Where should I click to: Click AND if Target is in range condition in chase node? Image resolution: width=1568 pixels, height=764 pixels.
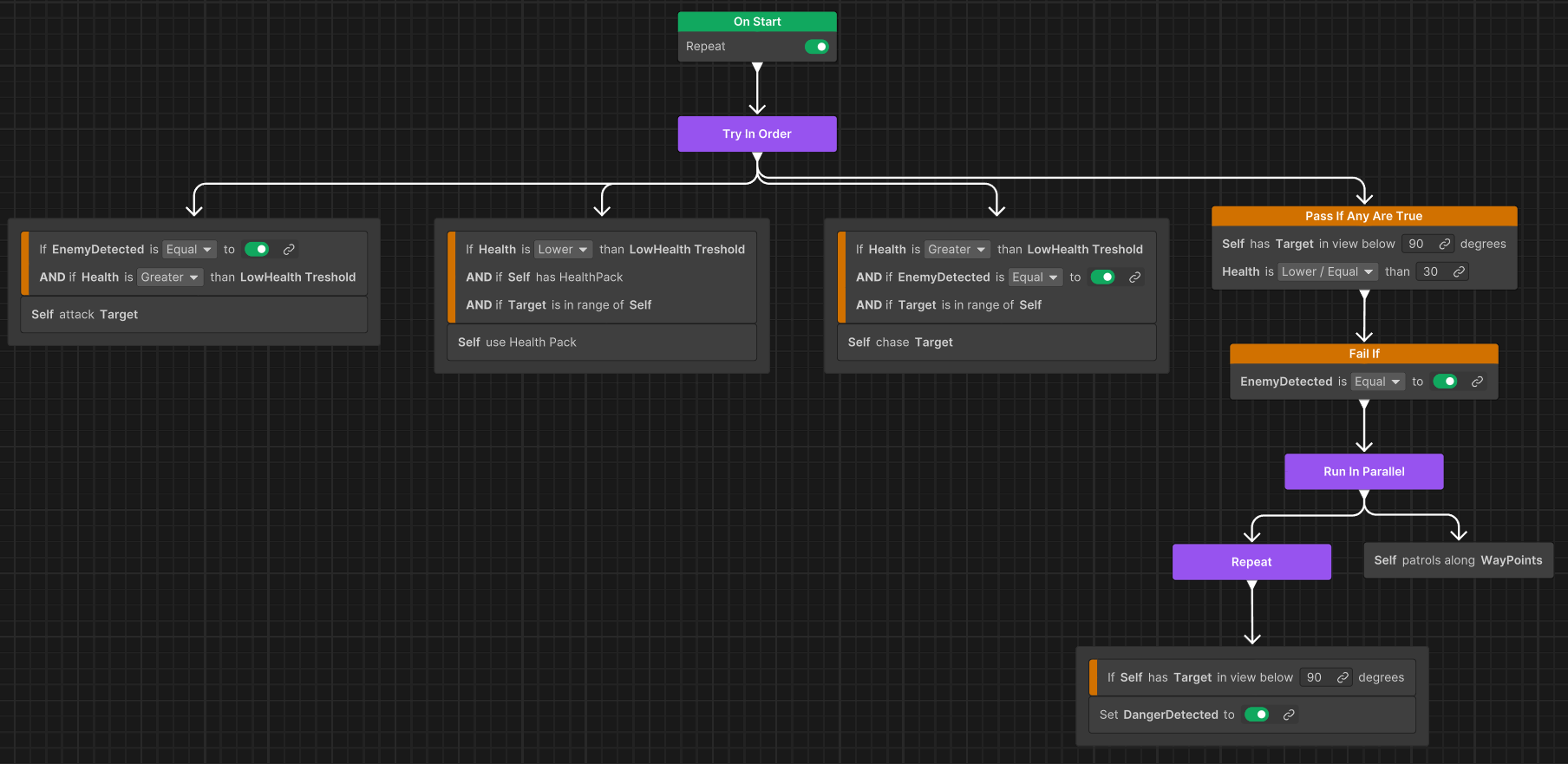tap(949, 305)
